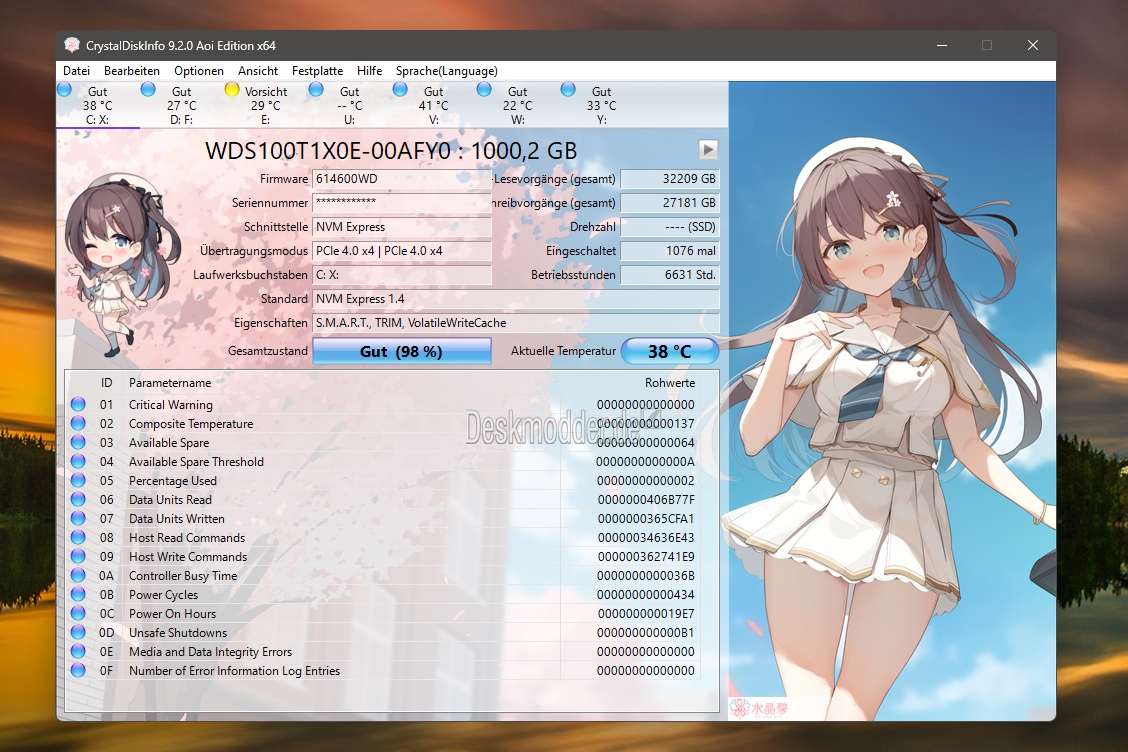This screenshot has width=1128, height=752.
Task: Click the status orb beside Power Cycles
Action: [78, 594]
